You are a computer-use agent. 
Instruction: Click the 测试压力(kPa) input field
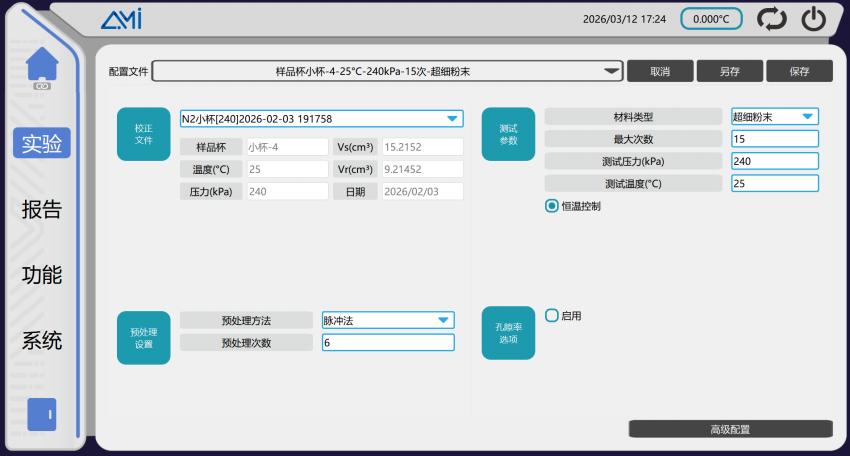[775, 161]
